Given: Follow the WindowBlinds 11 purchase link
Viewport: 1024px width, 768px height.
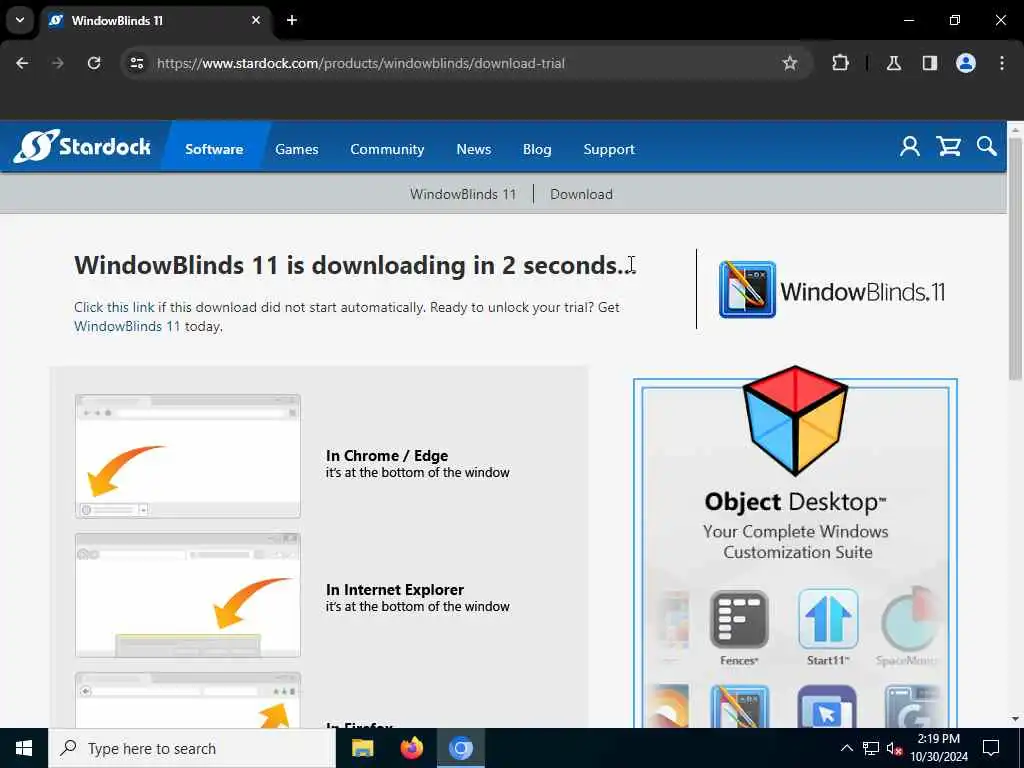Looking at the screenshot, I should point(127,326).
